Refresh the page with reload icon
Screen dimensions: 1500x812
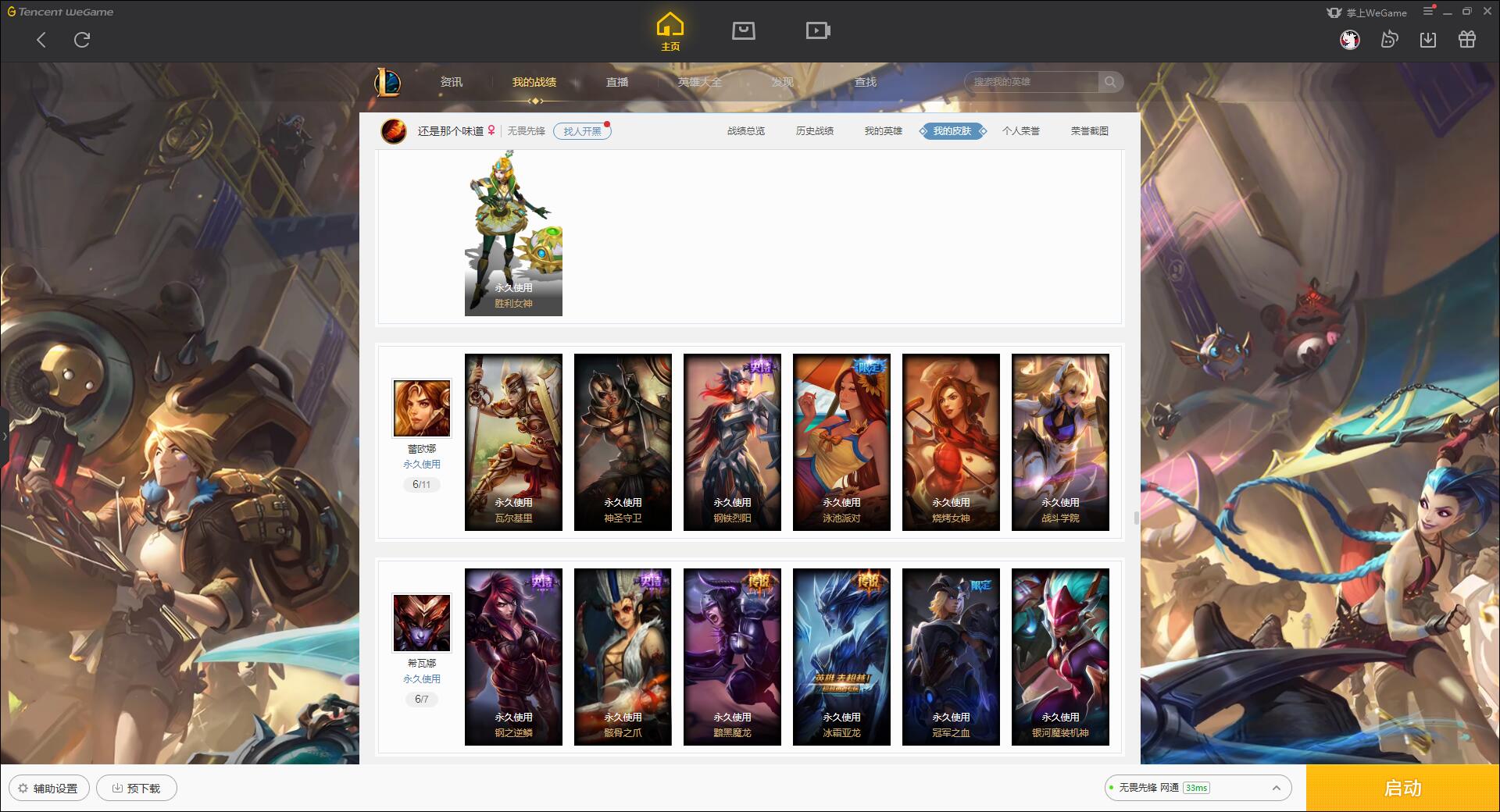(x=82, y=40)
